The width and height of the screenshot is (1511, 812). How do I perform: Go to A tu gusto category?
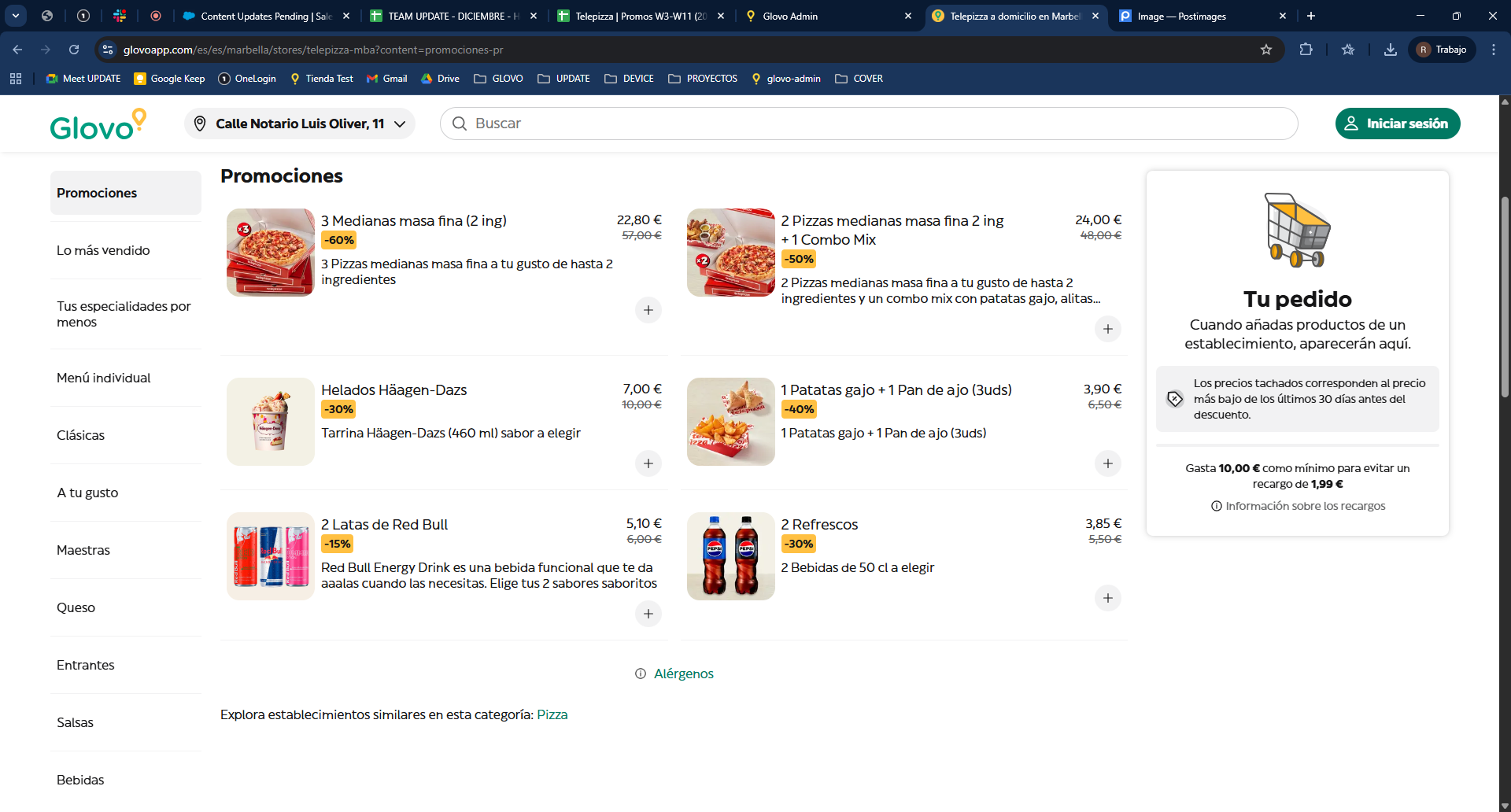pyautogui.click(x=126, y=493)
